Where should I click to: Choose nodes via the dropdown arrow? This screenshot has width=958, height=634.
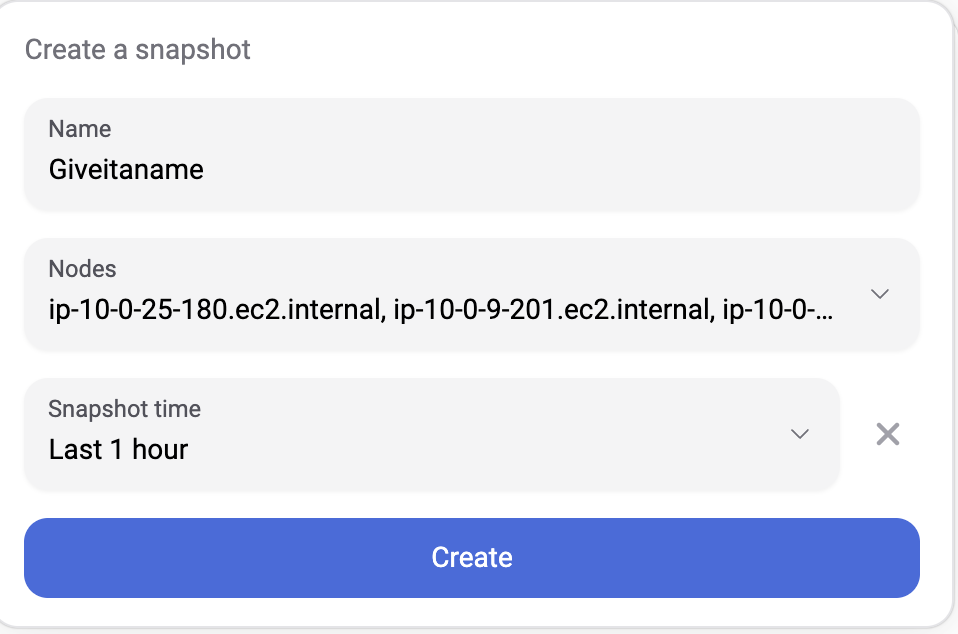tap(880, 294)
